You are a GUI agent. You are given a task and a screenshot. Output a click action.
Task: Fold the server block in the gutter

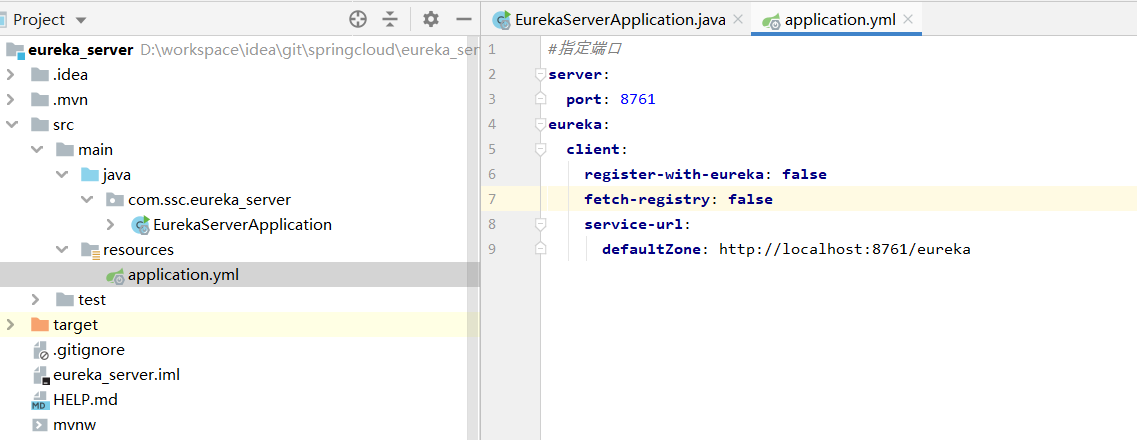coord(539,74)
